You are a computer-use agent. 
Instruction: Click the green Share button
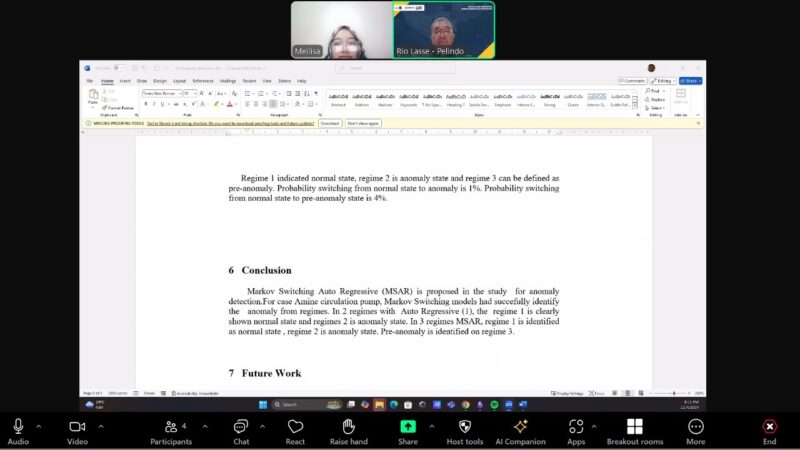click(x=408, y=430)
